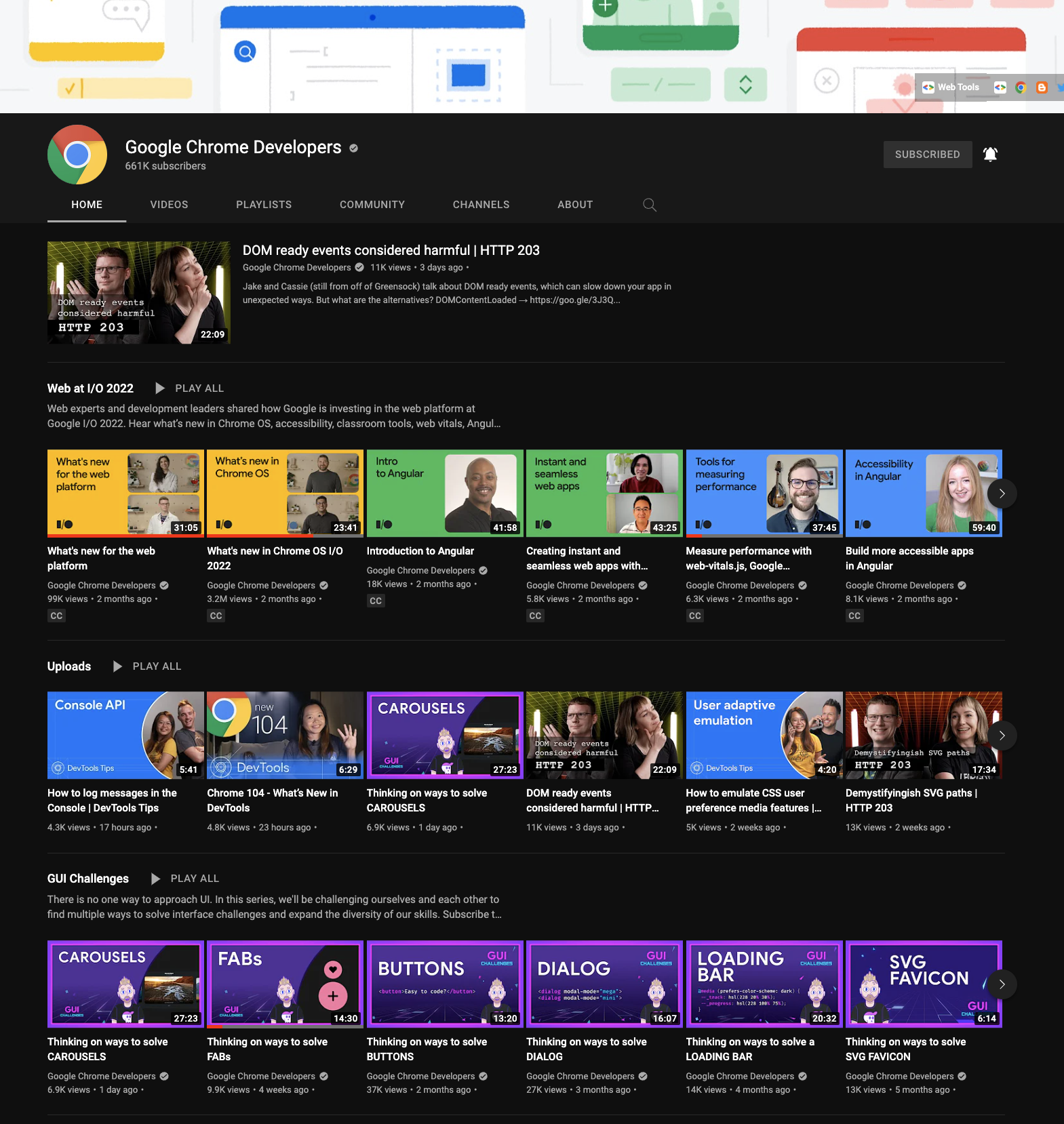The height and width of the screenshot is (1124, 1064).
Task: Show more videos in the Uploads row
Action: pyautogui.click(x=1002, y=736)
